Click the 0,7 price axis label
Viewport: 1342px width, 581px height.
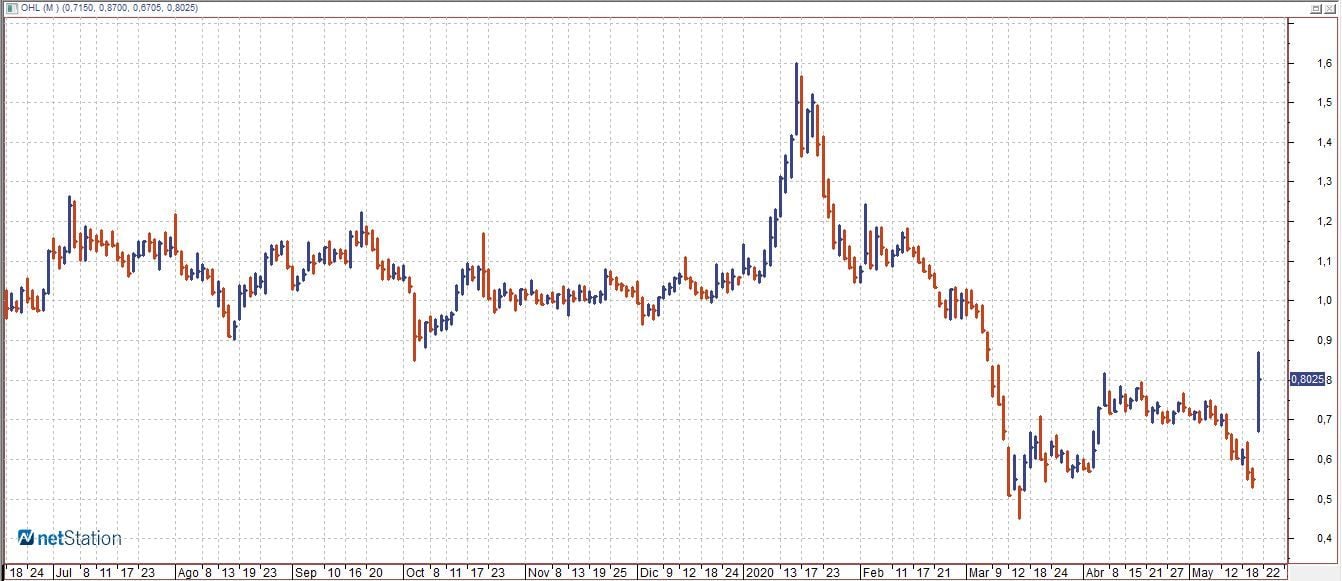point(1324,419)
